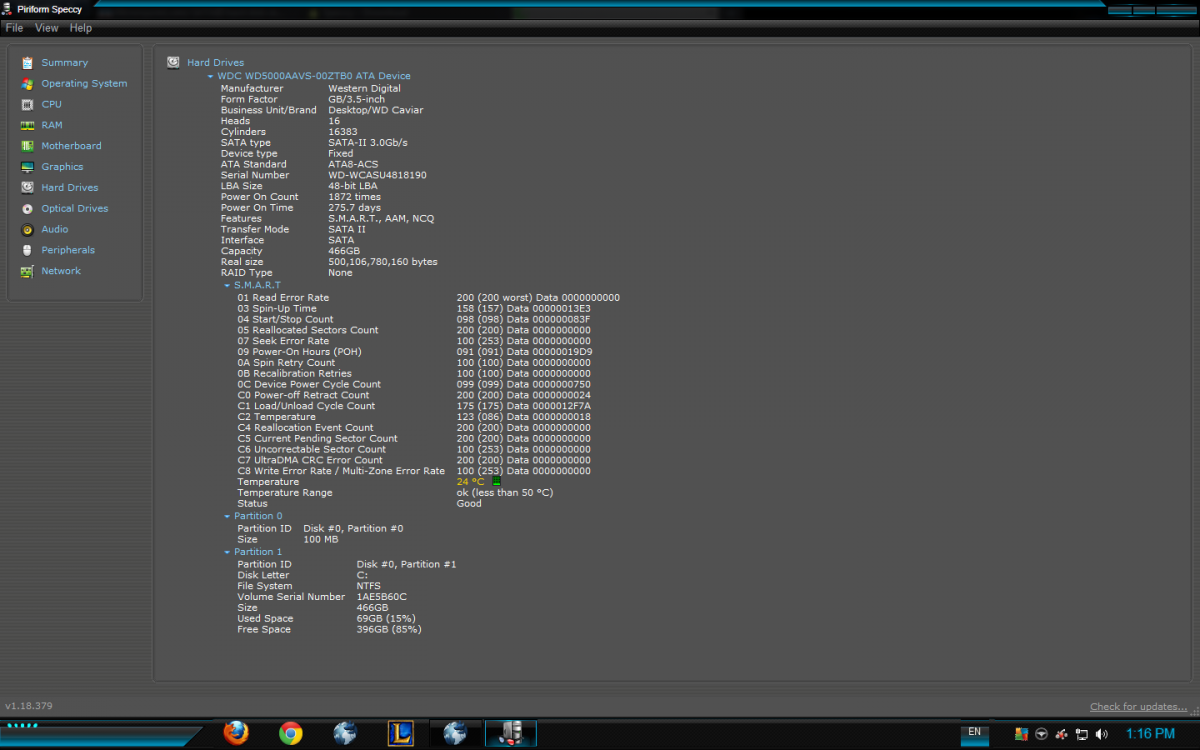Select the Features S.M.A.R.T., AAM, NCQ value
The height and width of the screenshot is (750, 1200).
381,219
